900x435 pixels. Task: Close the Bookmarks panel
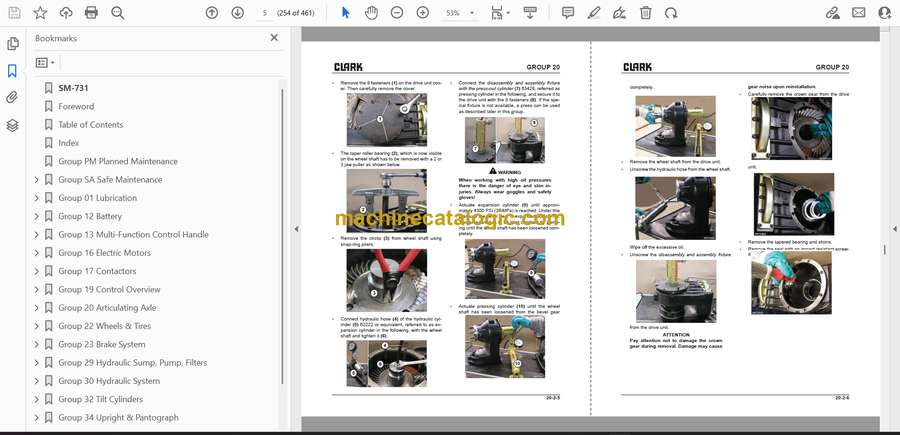[x=274, y=38]
